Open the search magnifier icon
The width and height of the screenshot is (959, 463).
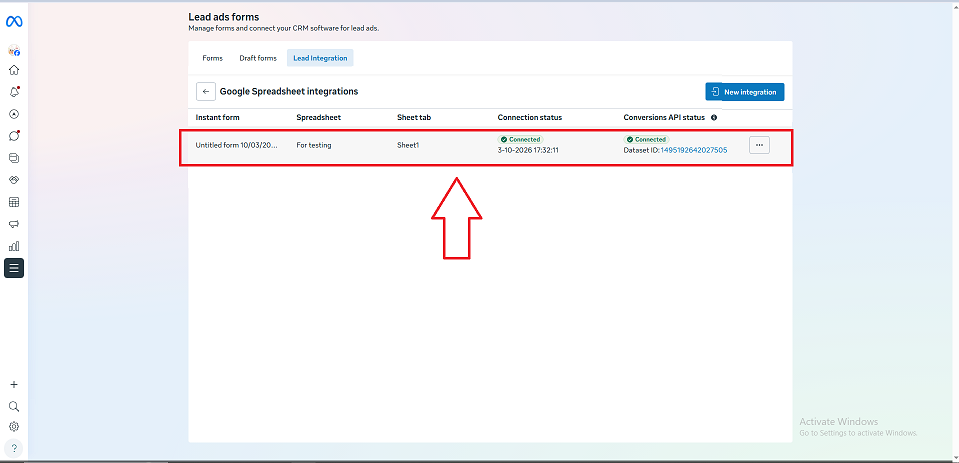[14, 407]
